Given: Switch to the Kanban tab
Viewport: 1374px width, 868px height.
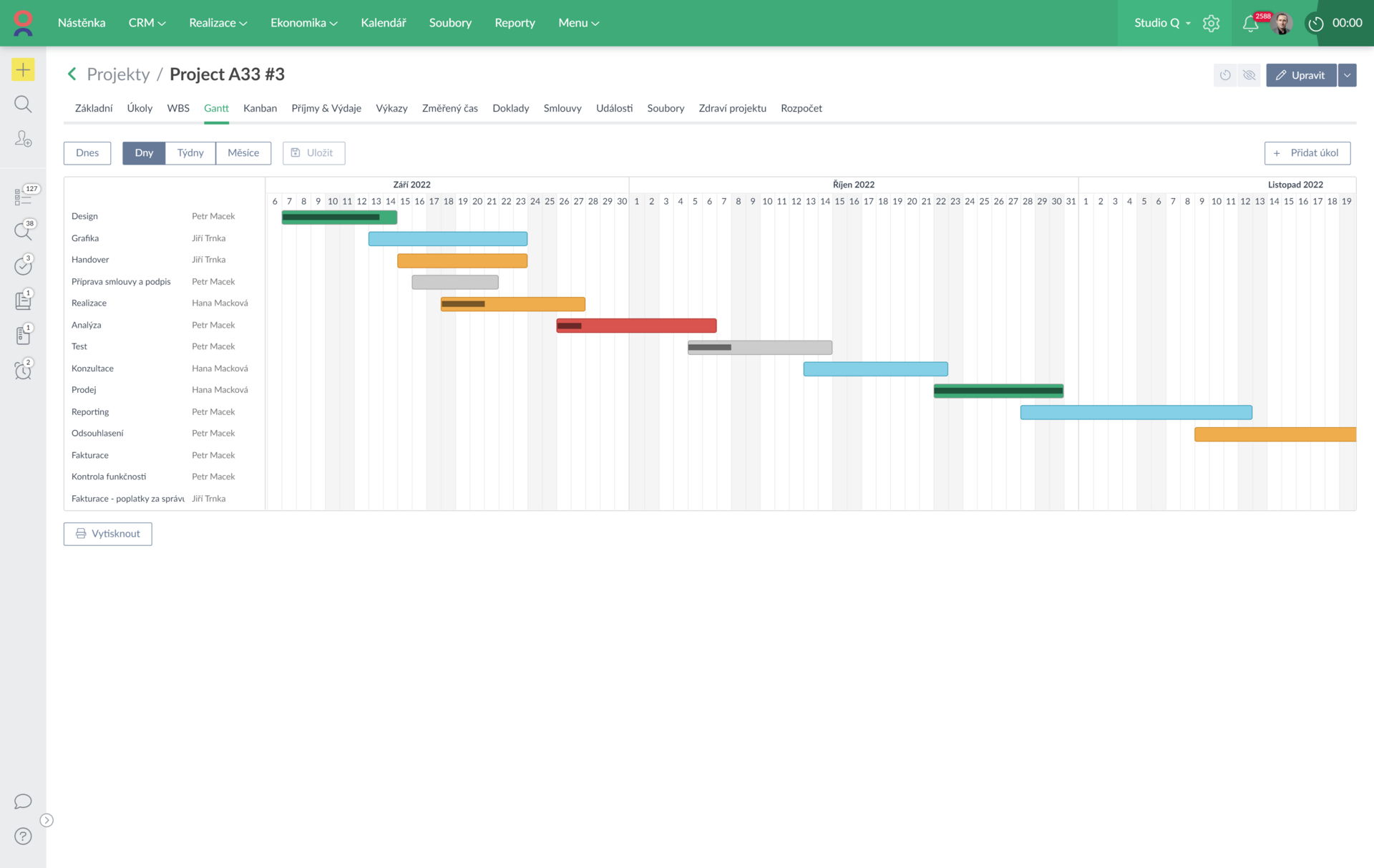Looking at the screenshot, I should click(260, 108).
